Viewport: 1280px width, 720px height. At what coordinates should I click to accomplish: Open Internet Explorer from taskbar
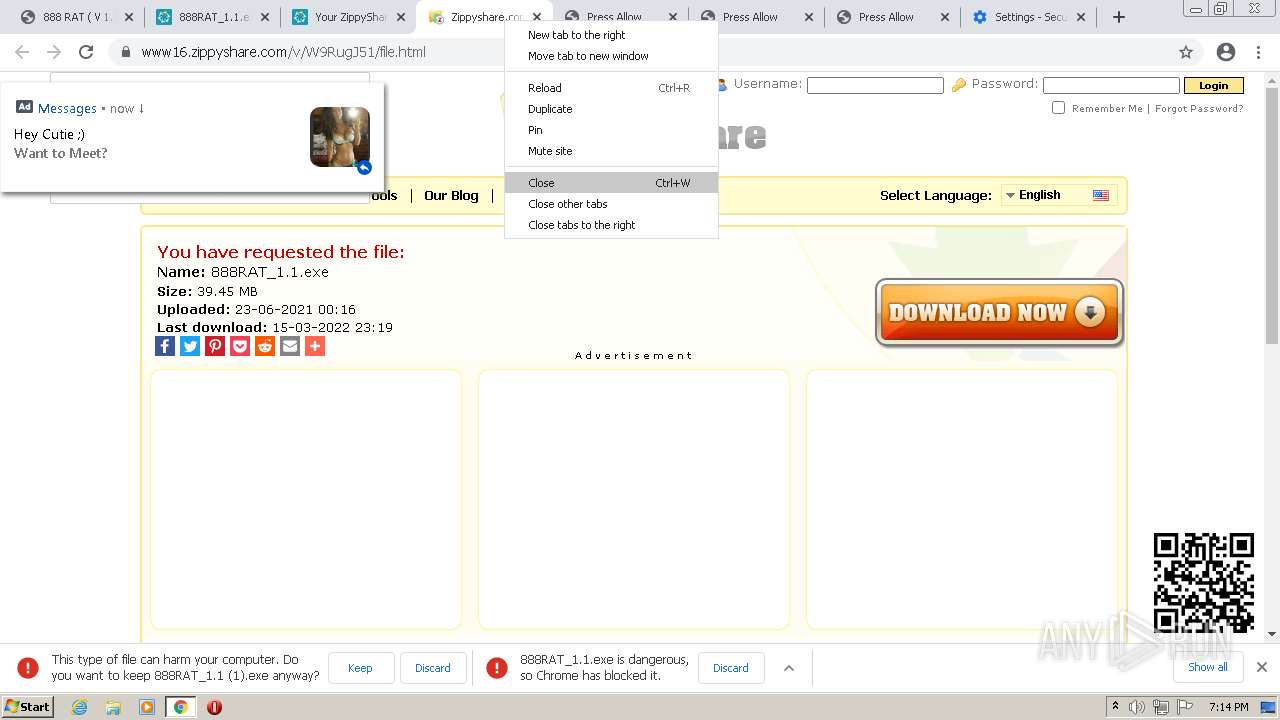[79, 707]
